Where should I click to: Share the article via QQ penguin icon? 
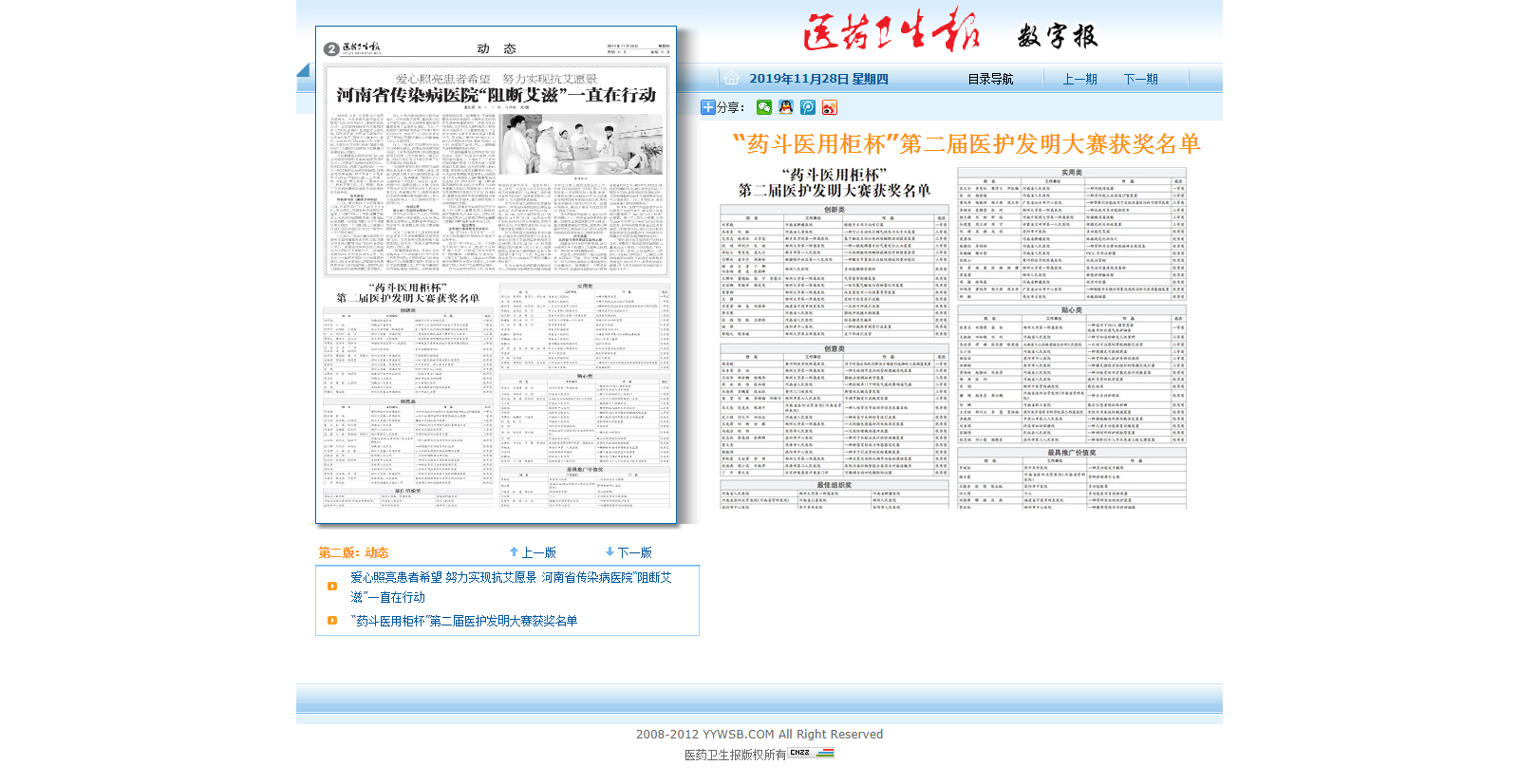786,108
